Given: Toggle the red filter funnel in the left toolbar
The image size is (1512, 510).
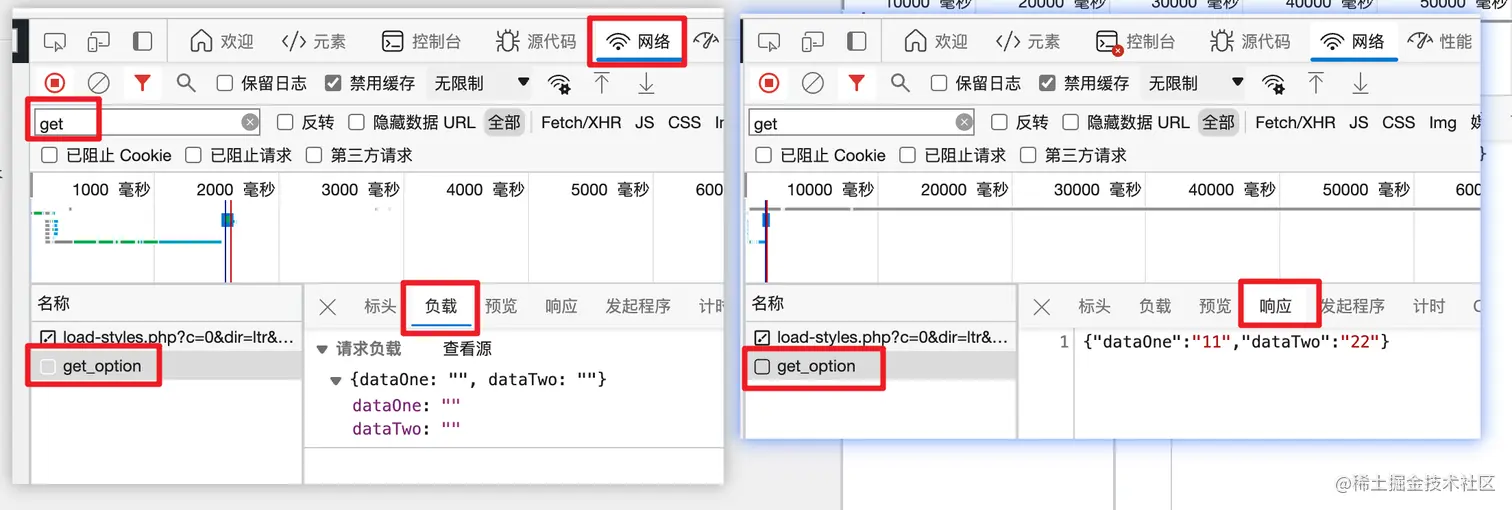Looking at the screenshot, I should pos(142,83).
